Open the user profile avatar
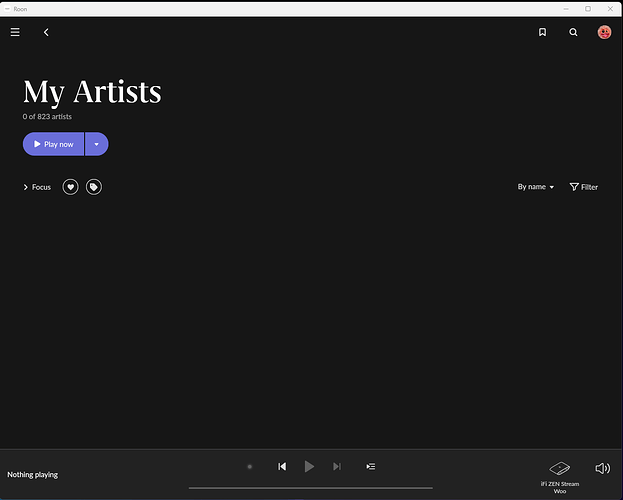 (x=604, y=32)
